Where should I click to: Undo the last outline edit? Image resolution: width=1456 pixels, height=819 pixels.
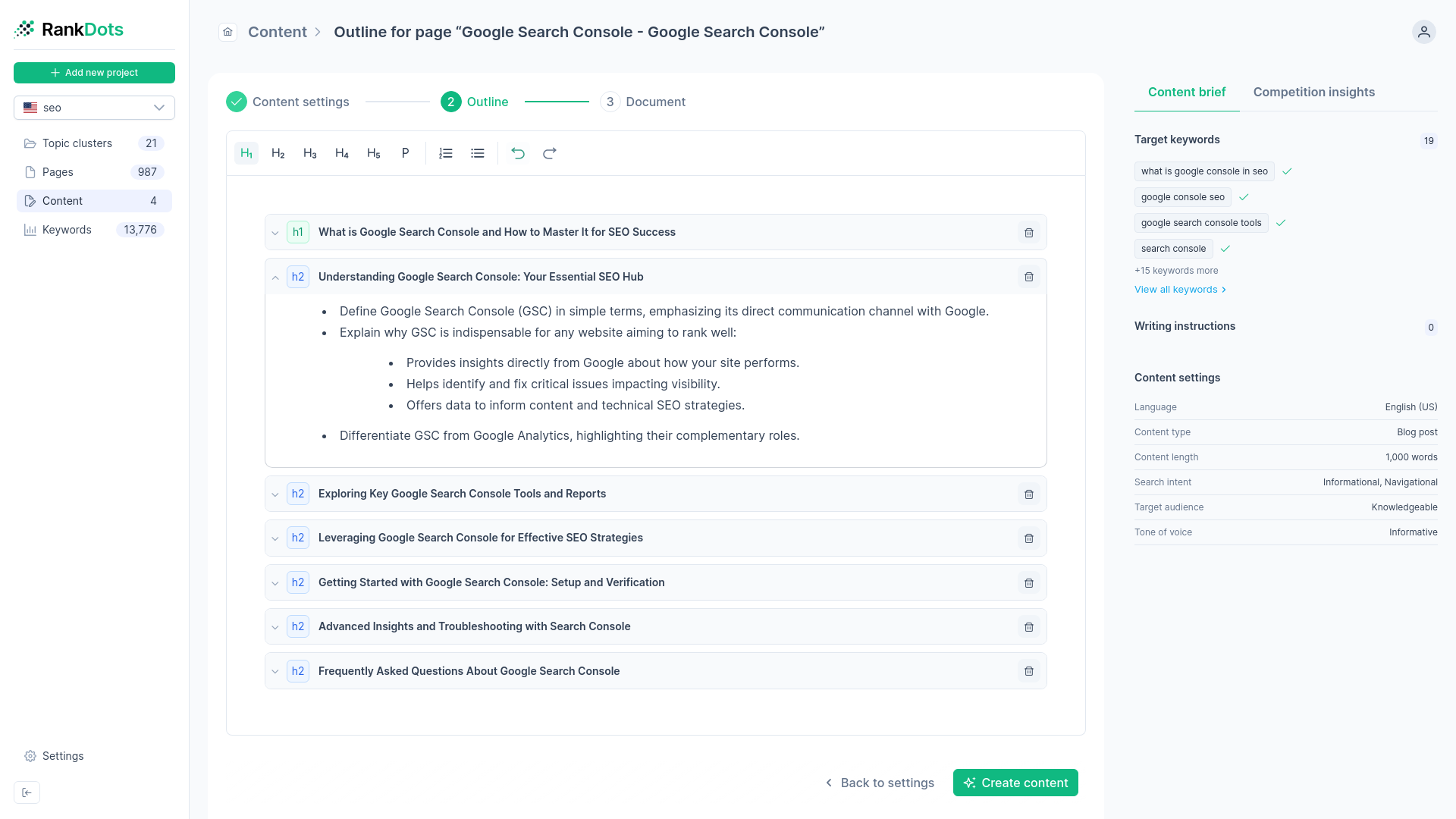coord(518,153)
